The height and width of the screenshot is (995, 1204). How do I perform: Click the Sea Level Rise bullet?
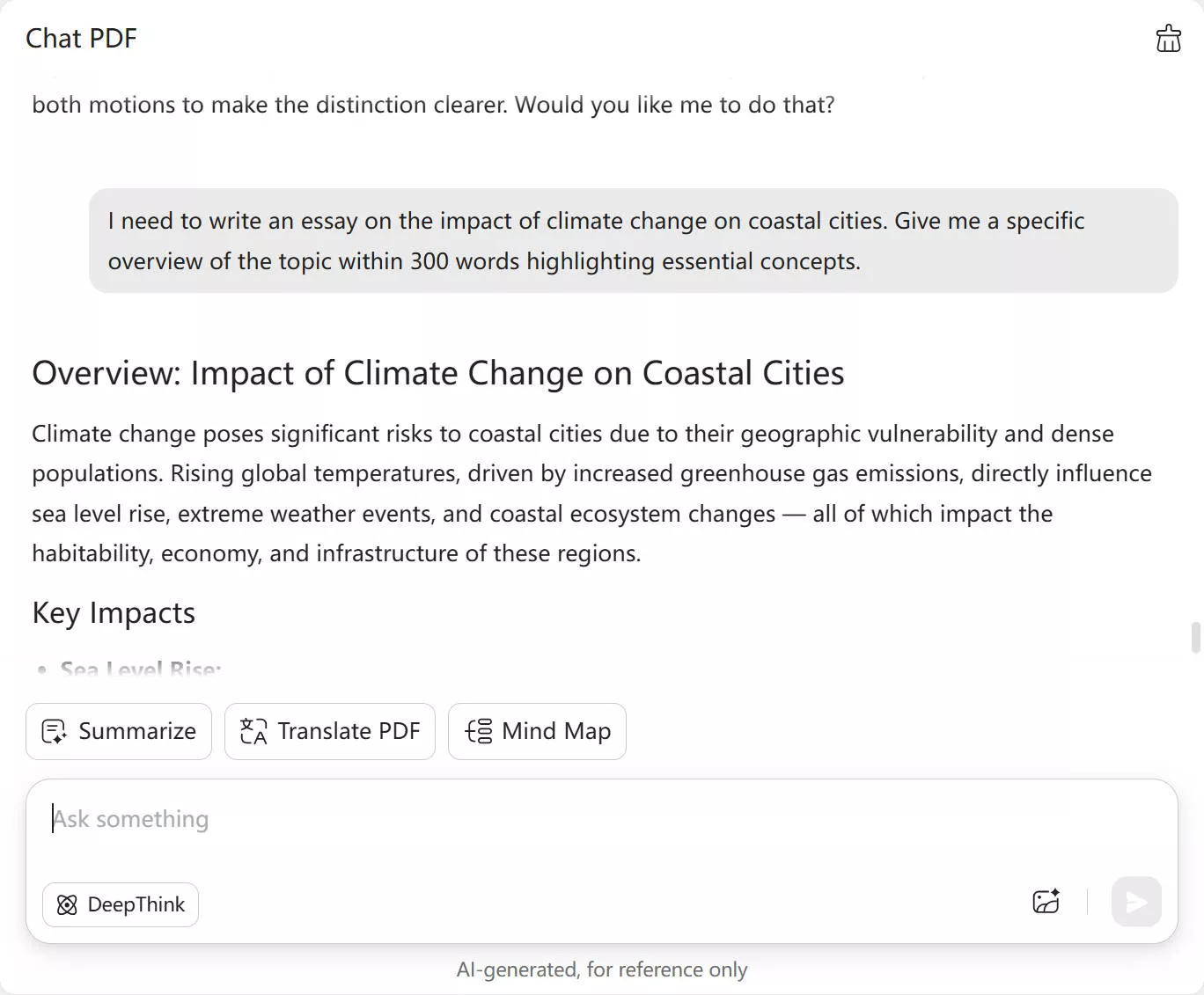coord(141,669)
